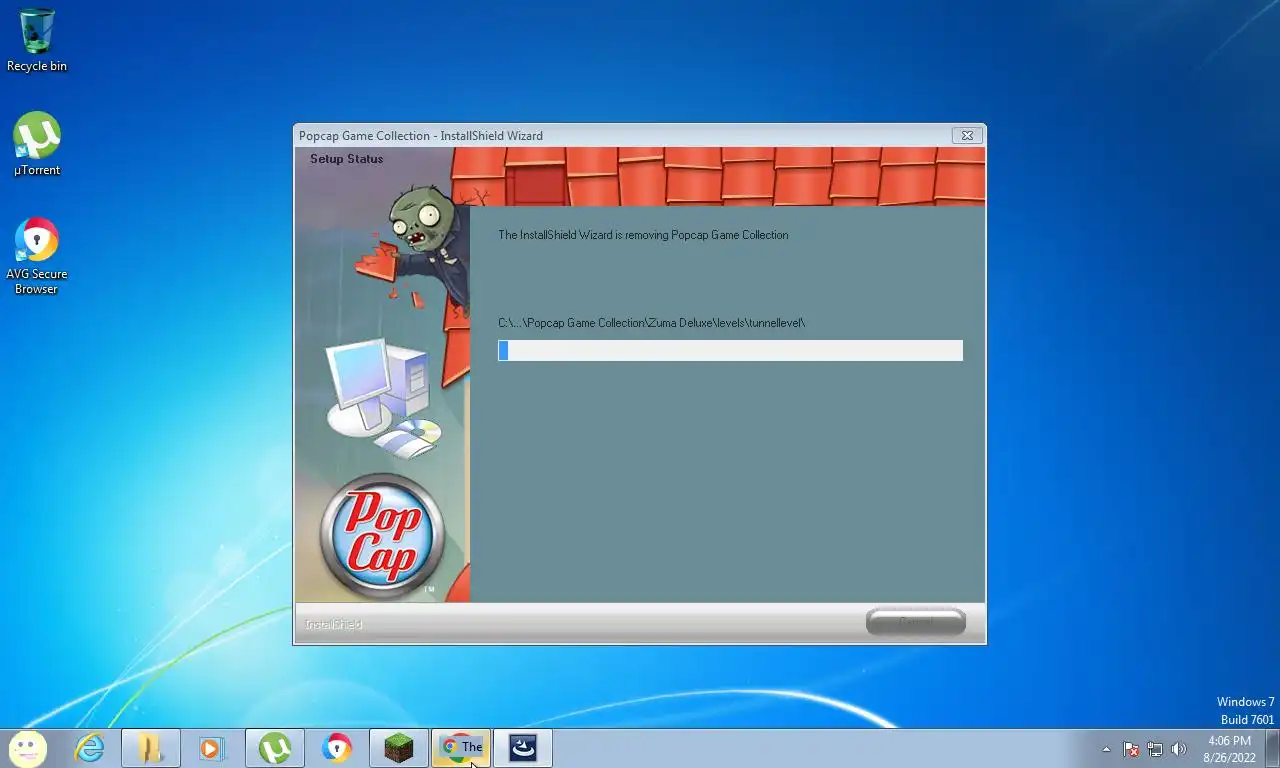The width and height of the screenshot is (1280, 768).
Task: Click the 'removing Popcap Game Collection' message
Action: pos(643,235)
